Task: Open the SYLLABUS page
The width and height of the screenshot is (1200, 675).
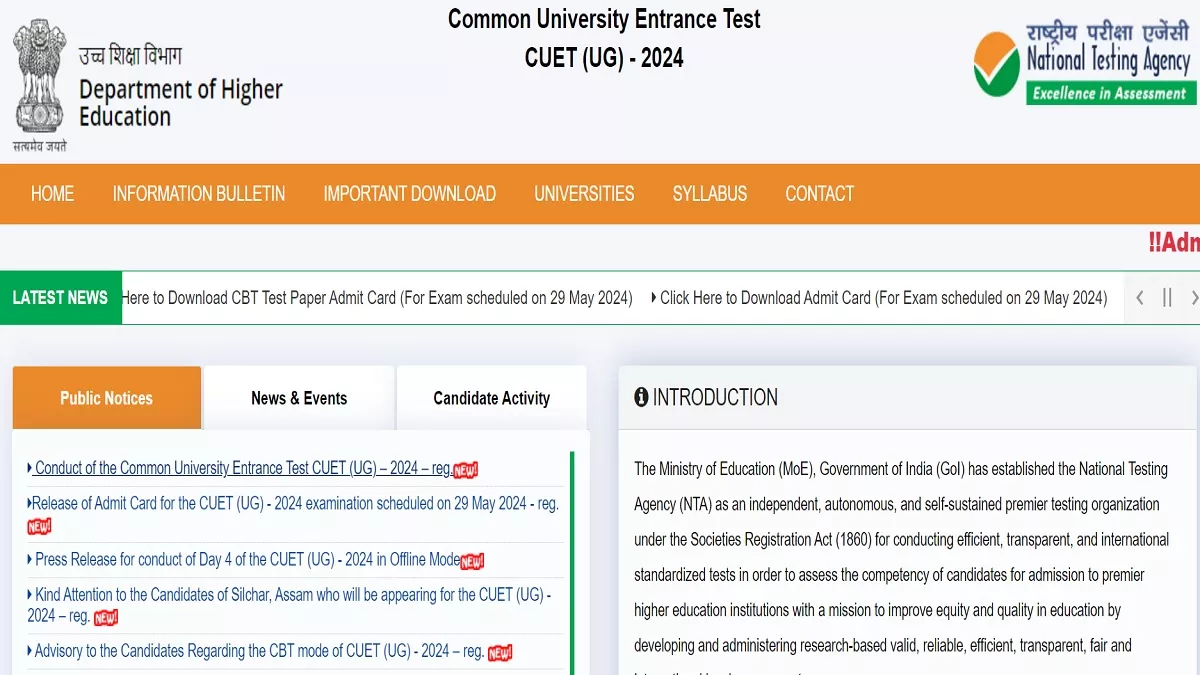Action: [709, 194]
